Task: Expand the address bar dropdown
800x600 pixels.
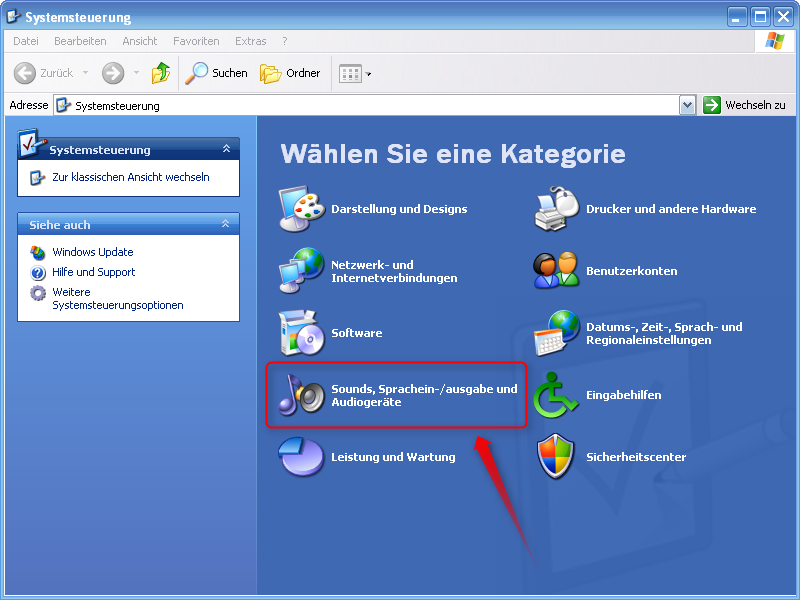Action: [687, 105]
